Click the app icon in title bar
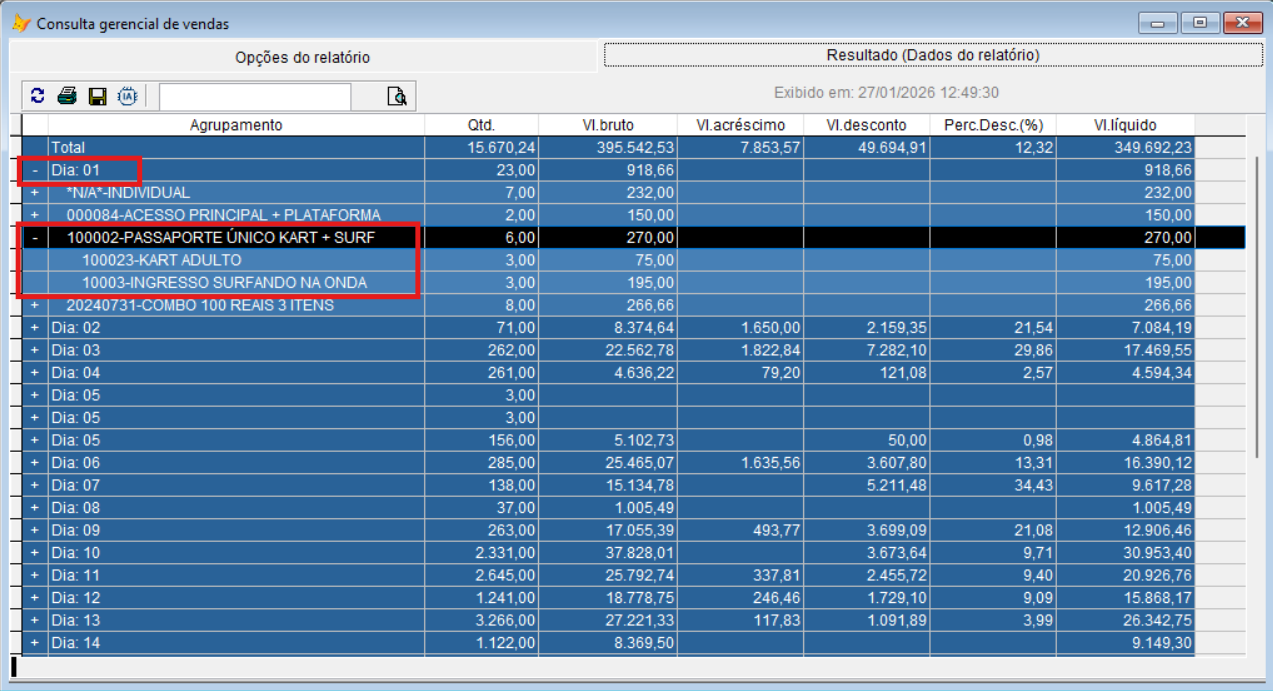 tap(20, 23)
